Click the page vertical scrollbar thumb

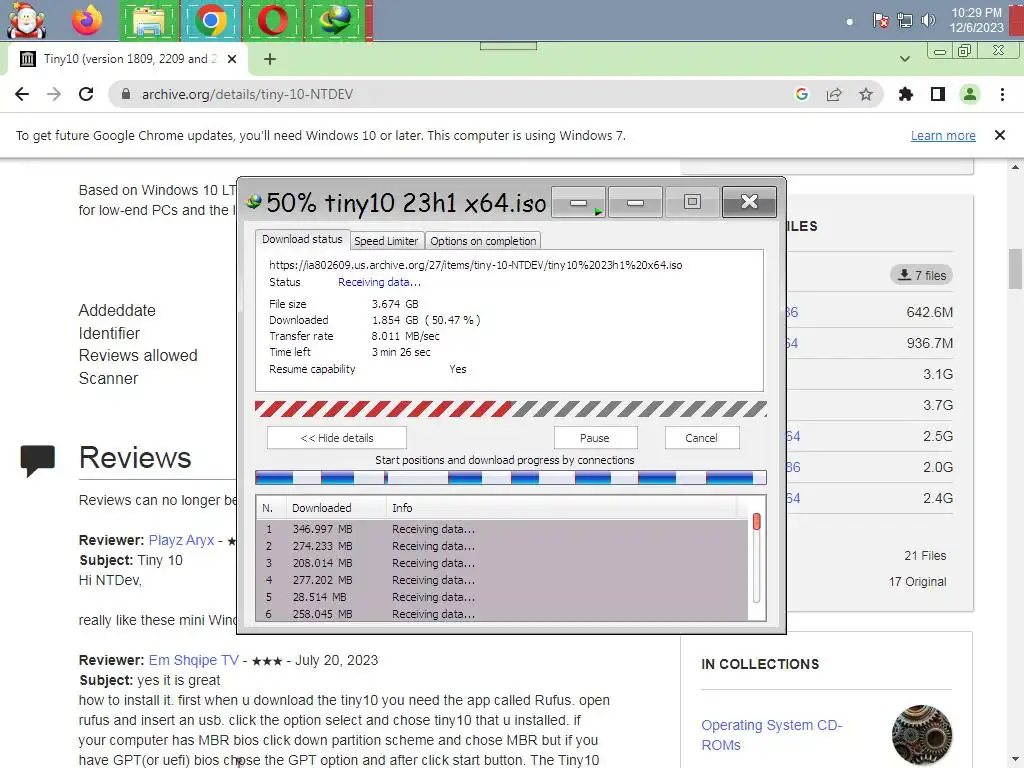1015,268
